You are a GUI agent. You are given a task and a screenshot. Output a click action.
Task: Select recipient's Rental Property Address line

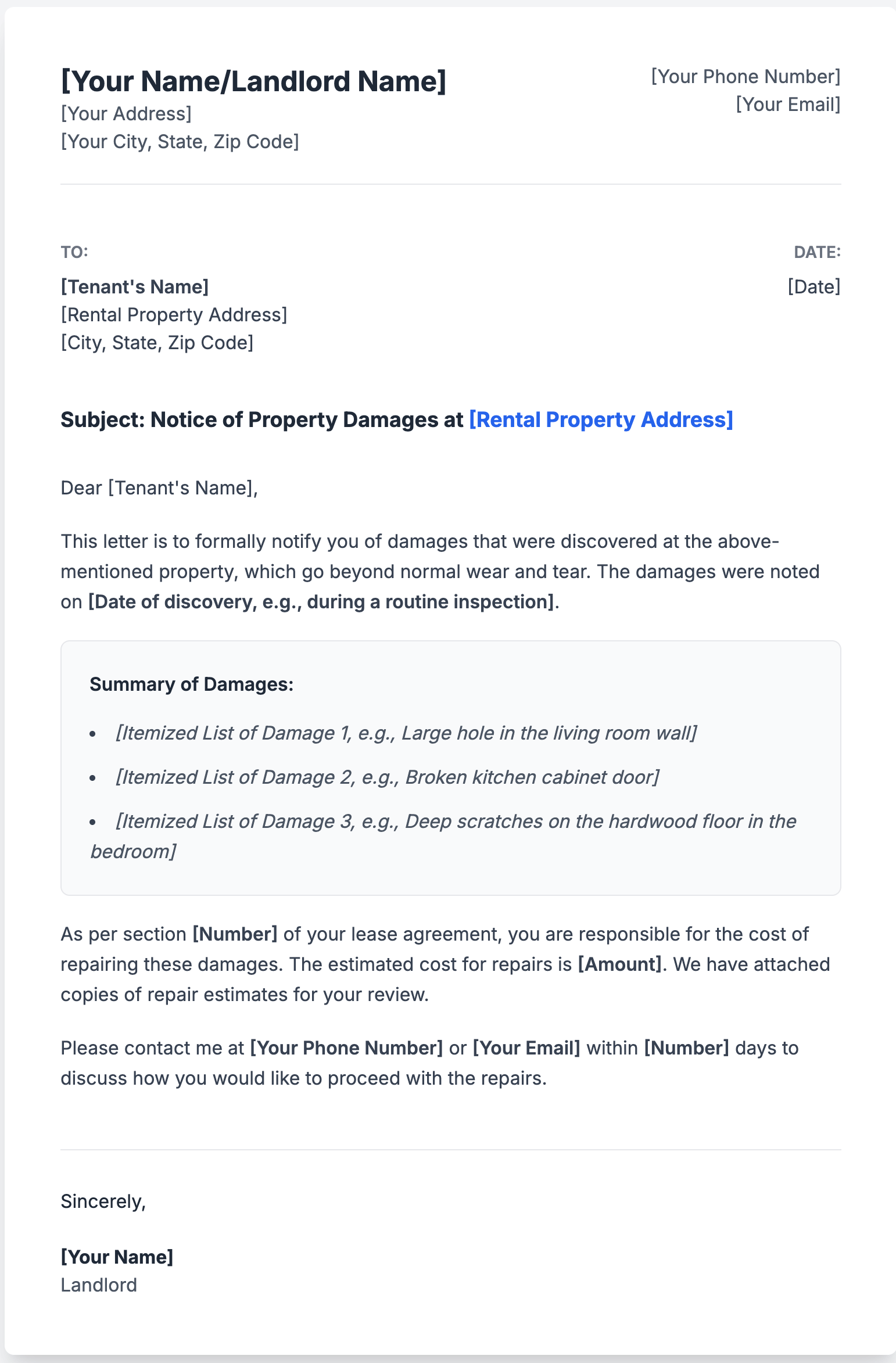pos(174,315)
